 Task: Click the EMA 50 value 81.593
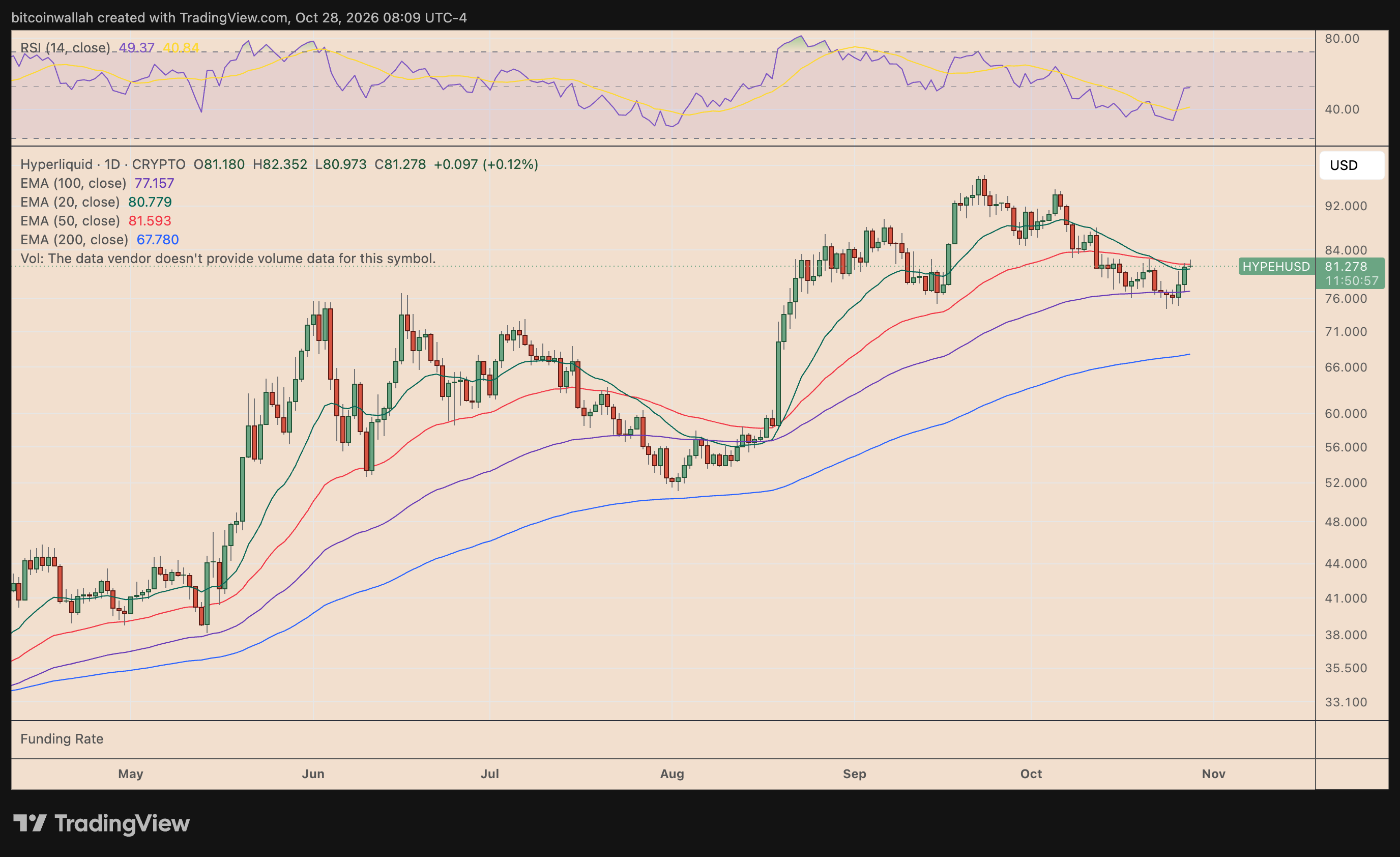click(150, 220)
